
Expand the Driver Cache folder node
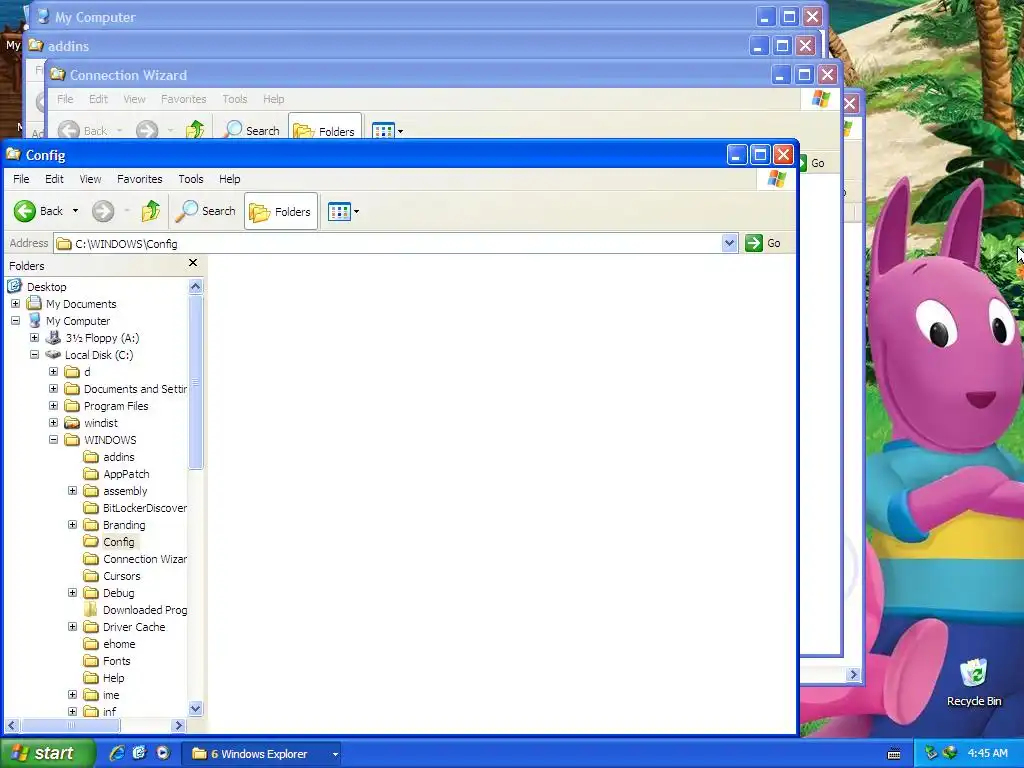[x=72, y=626]
